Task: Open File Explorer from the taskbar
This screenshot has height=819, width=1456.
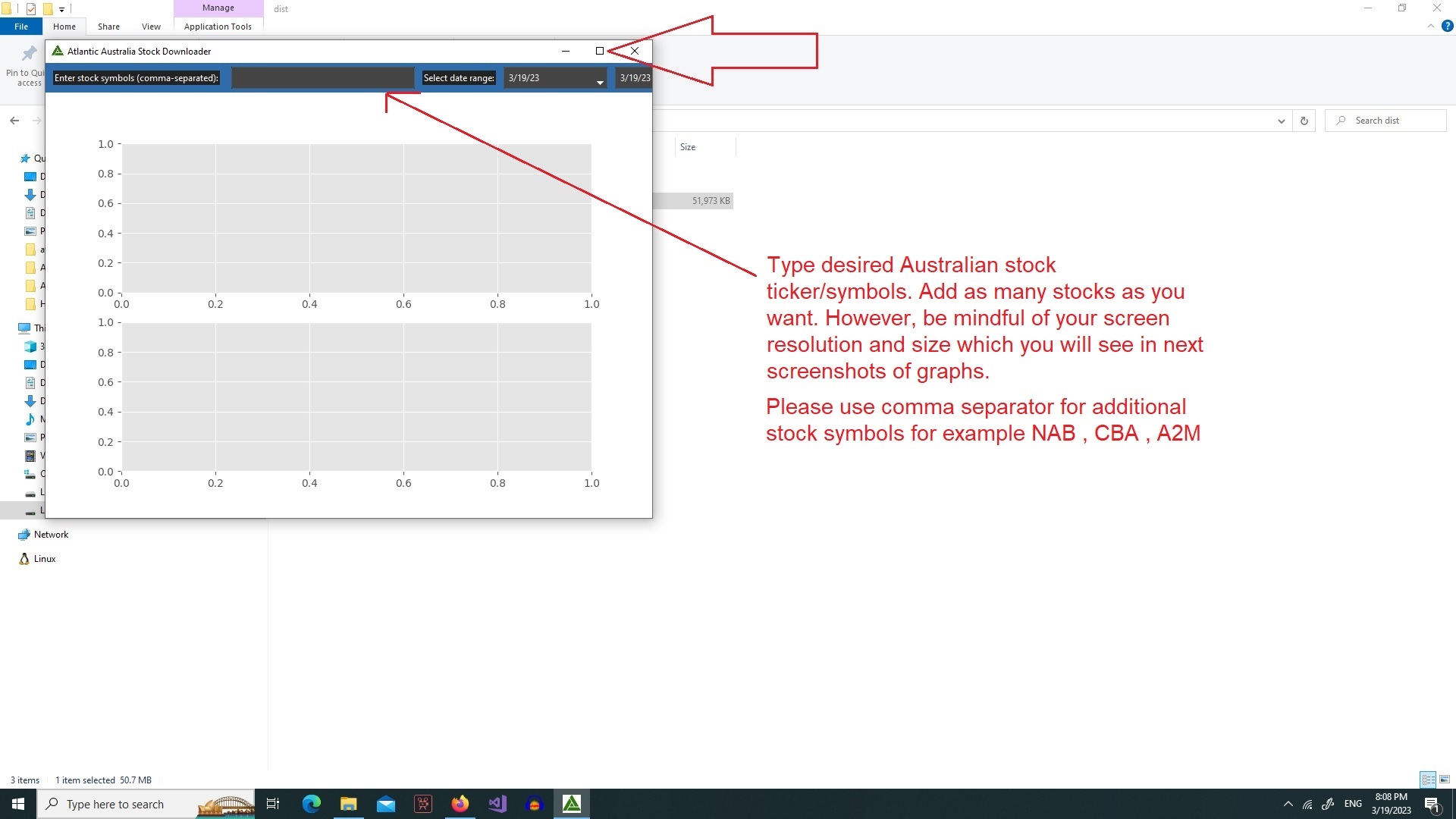Action: (349, 804)
